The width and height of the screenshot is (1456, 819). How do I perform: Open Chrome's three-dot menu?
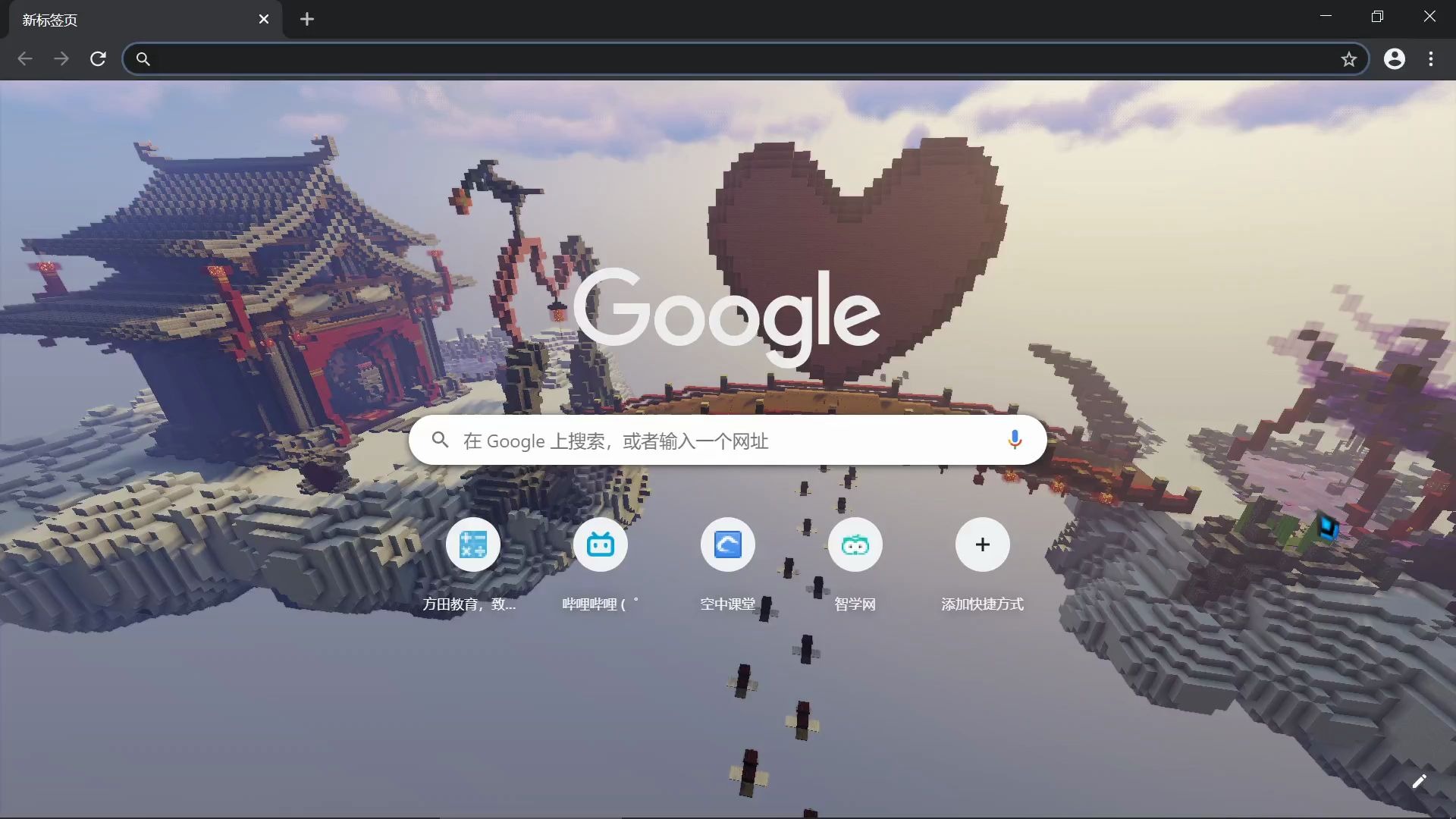[1430, 59]
